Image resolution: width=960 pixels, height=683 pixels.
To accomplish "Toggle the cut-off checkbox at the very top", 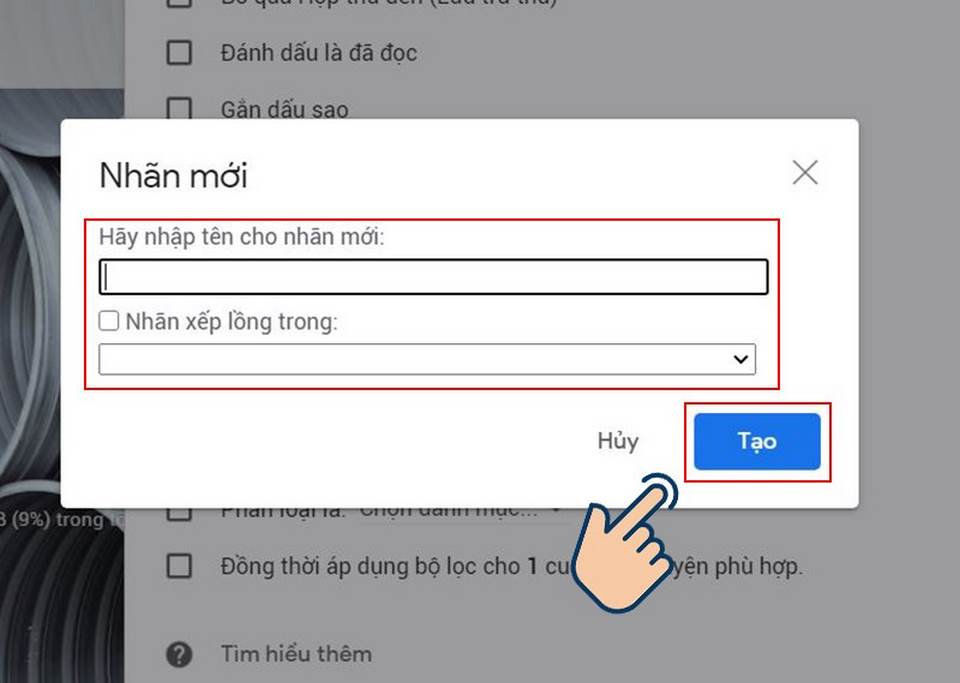I will (179, 4).
